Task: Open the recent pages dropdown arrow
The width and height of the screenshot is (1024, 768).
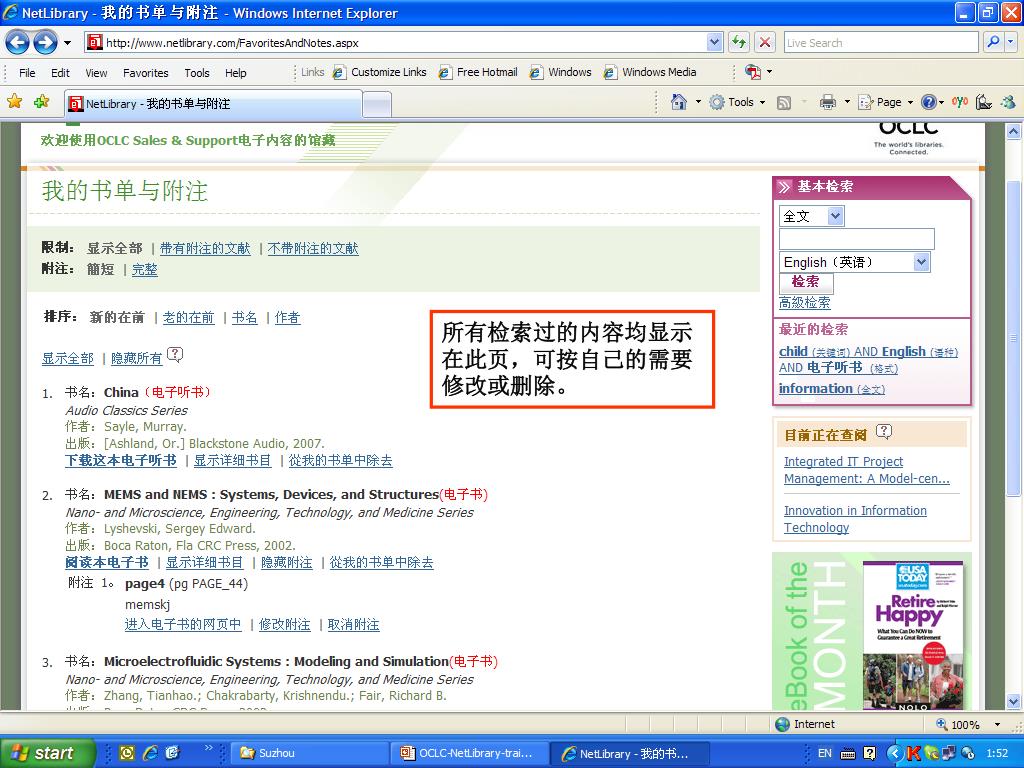Action: (x=67, y=43)
